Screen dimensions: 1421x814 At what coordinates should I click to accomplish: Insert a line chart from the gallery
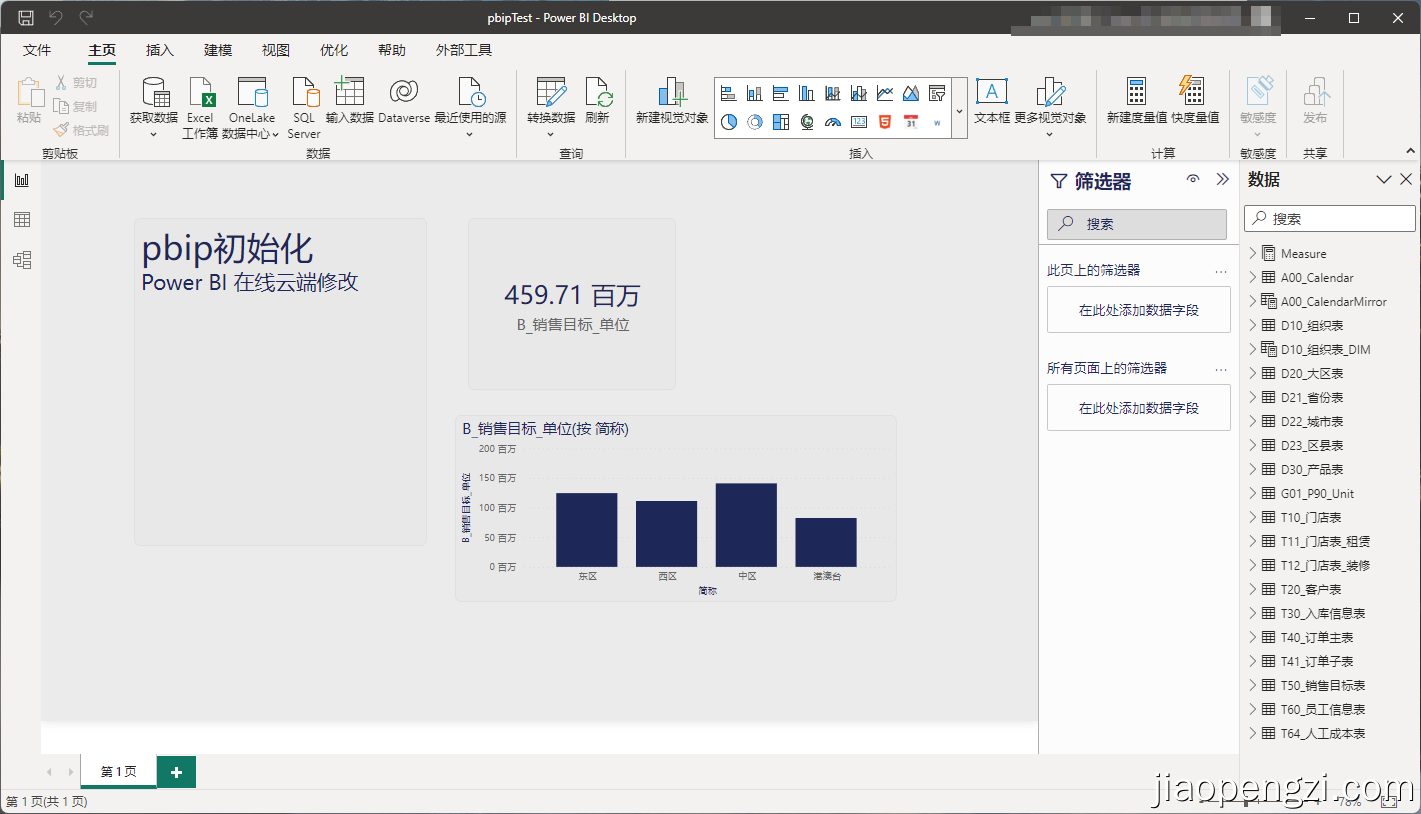pos(885,94)
